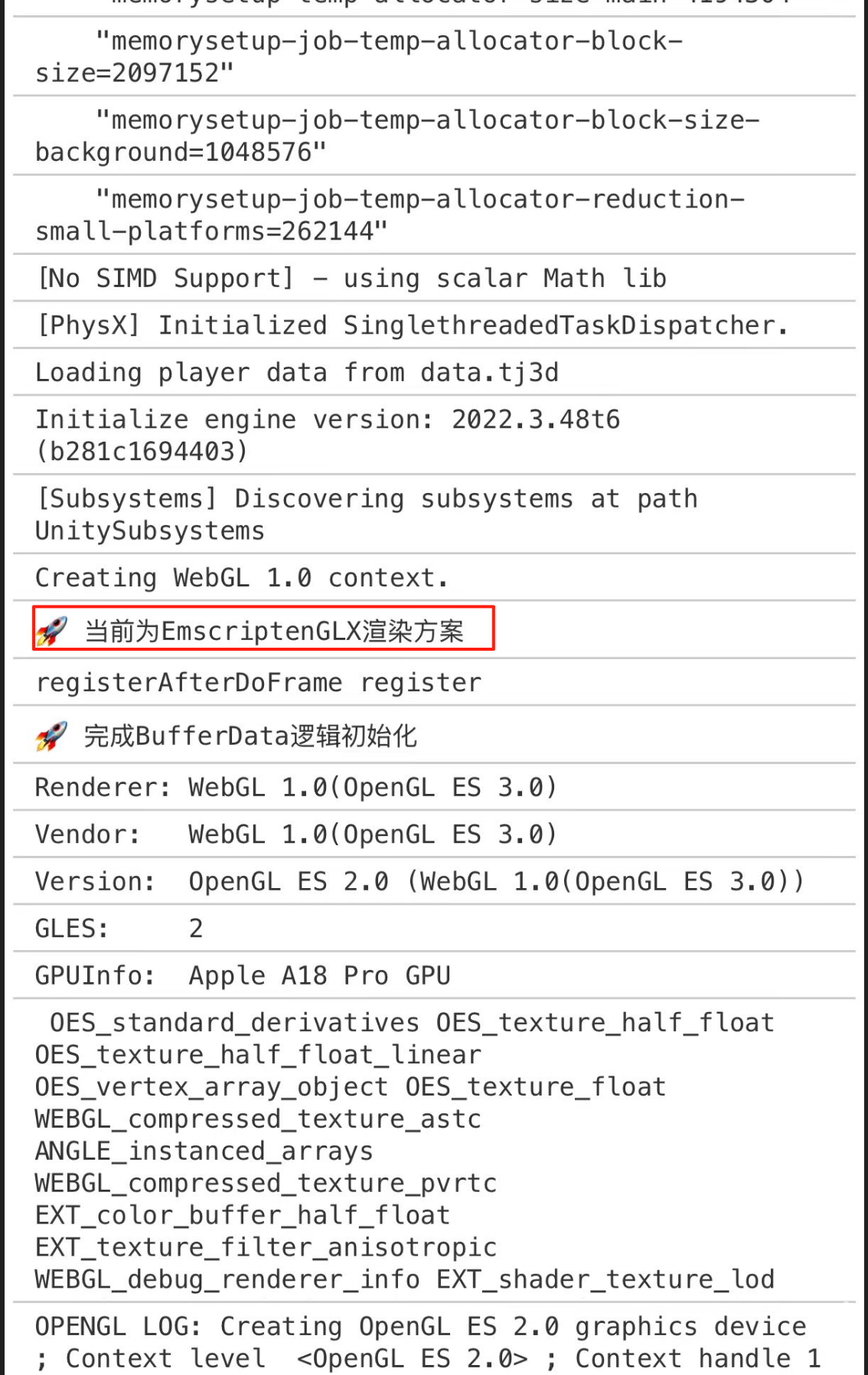Click the rocket icon beside BufferData line
This screenshot has width=868, height=1375.
pos(52,736)
